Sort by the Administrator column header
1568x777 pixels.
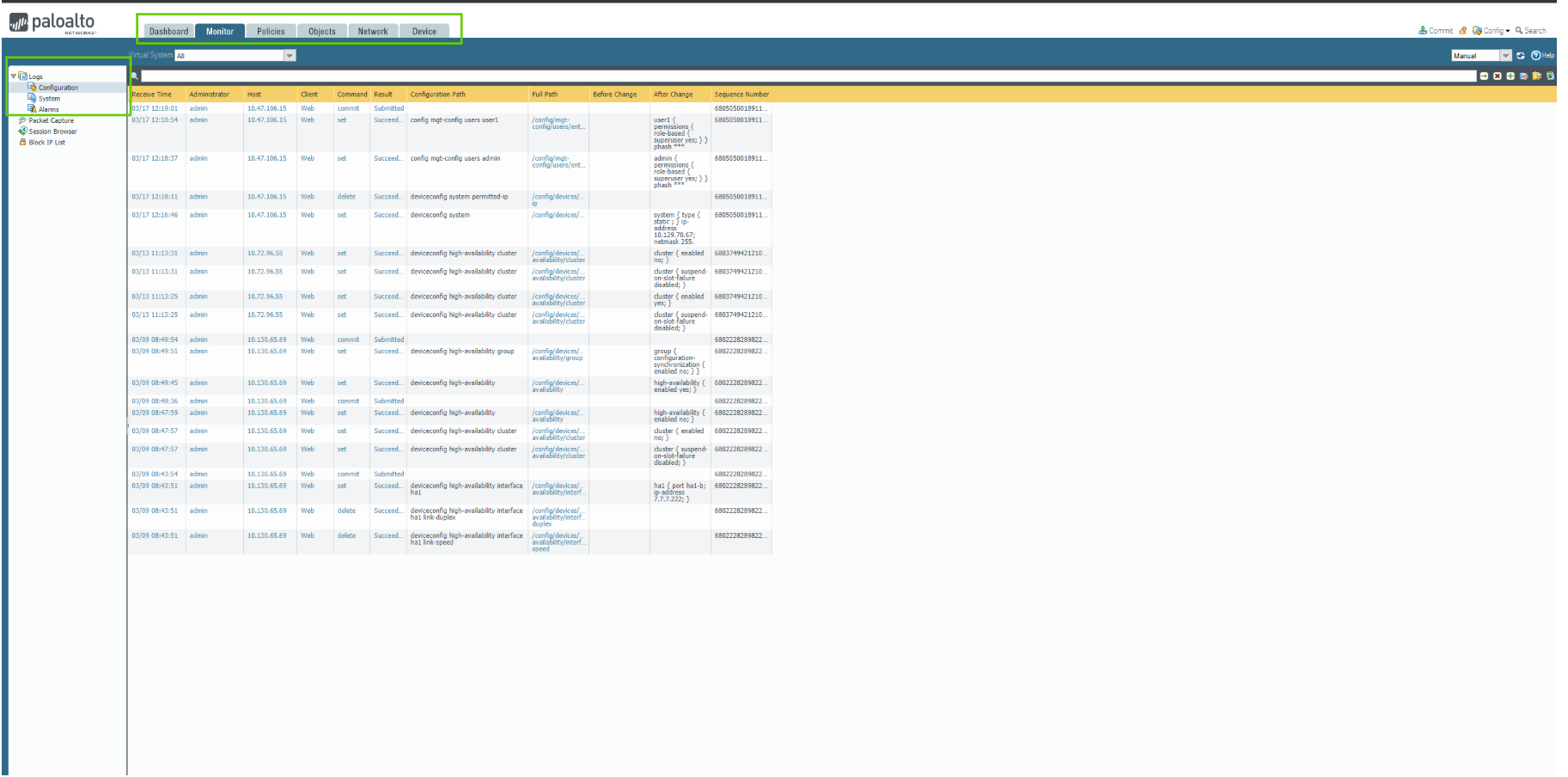[x=215, y=95]
